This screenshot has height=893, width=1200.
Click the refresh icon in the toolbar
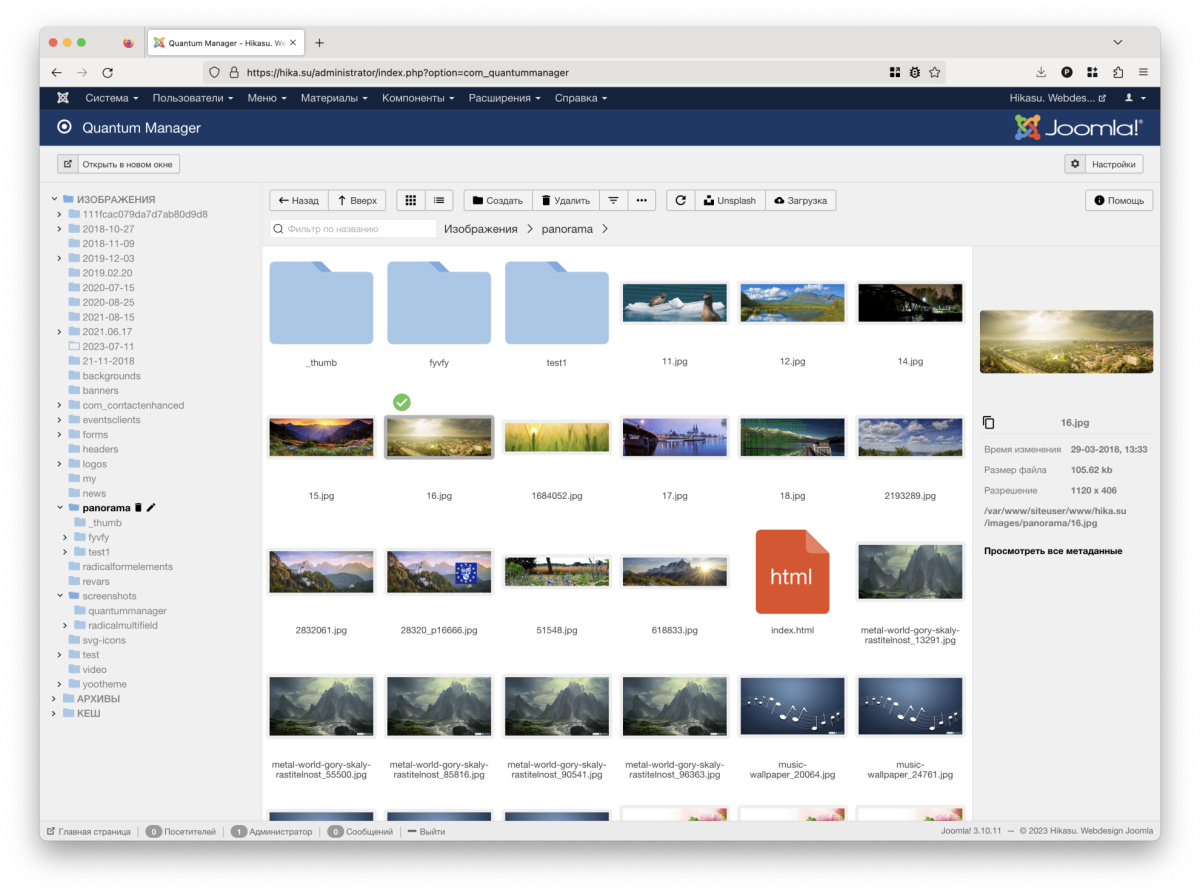click(680, 200)
